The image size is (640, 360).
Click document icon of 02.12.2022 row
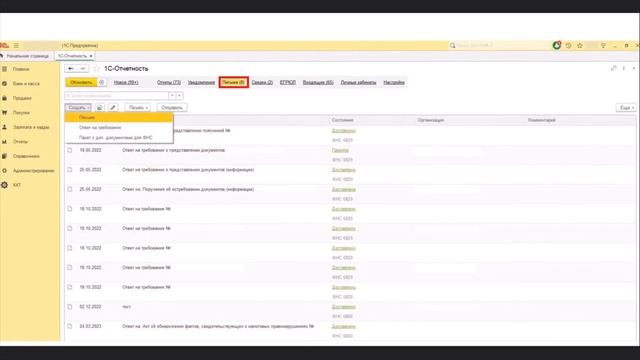[x=70, y=307]
